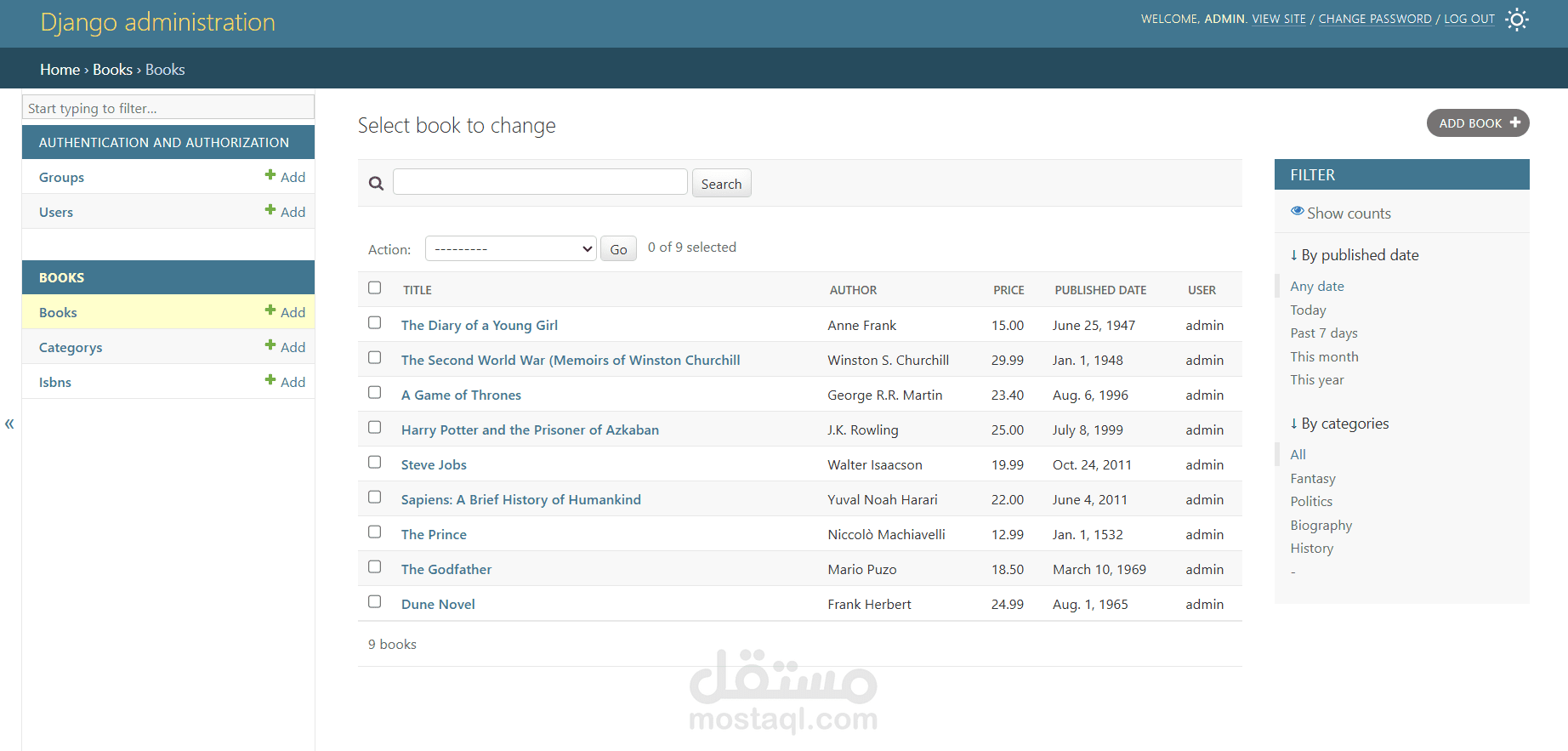Select the Sapiens row checkbox
1568x751 pixels.
[x=374, y=497]
